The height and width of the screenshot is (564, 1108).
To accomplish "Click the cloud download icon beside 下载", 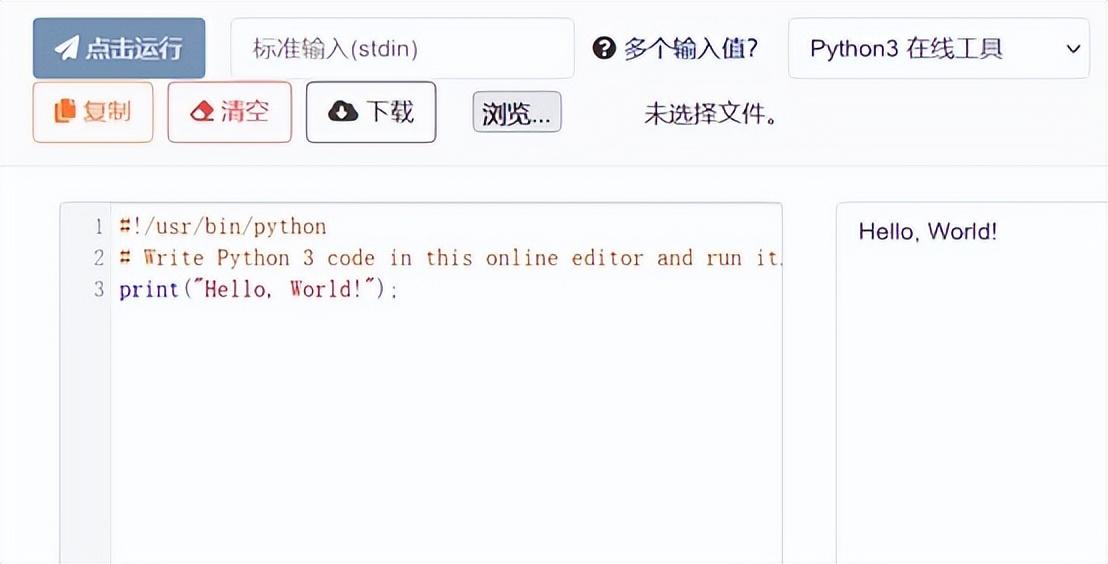I will (x=343, y=111).
